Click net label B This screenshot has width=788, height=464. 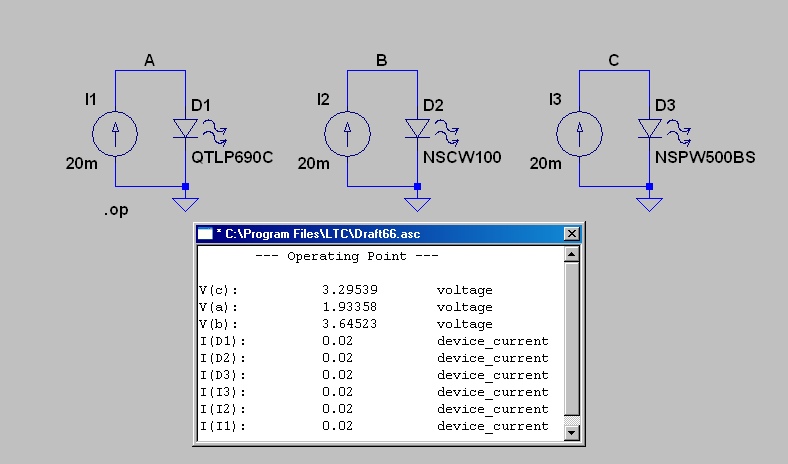381,61
